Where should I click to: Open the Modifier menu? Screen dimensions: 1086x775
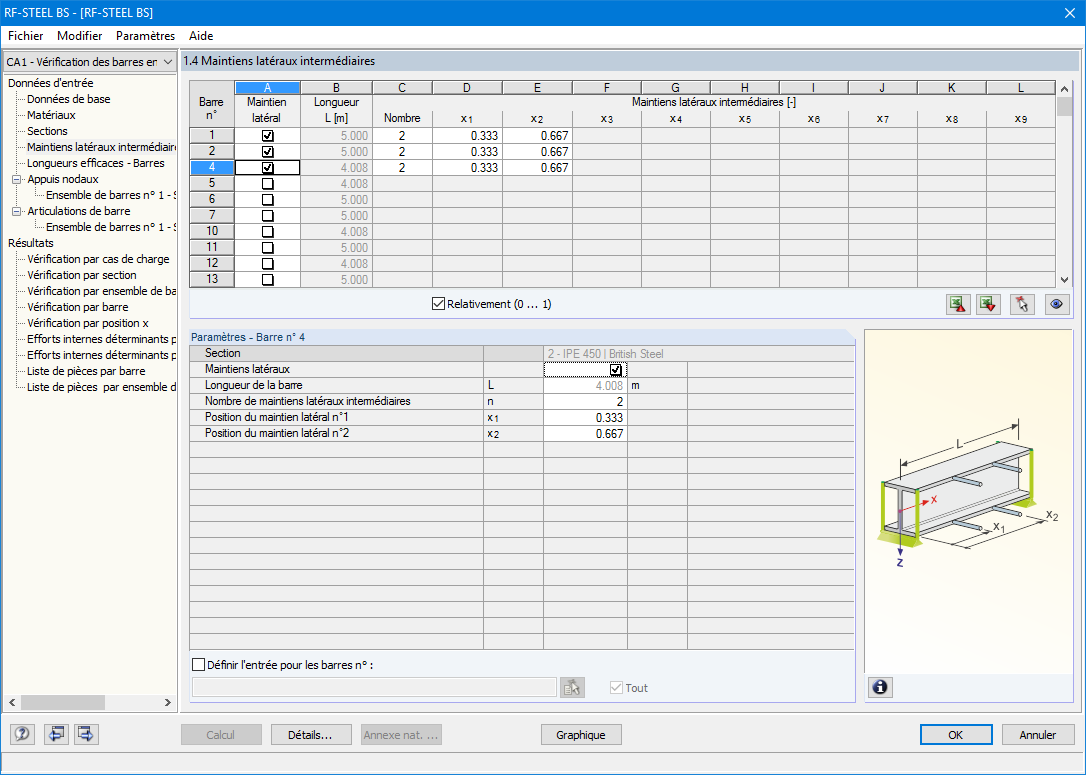click(80, 36)
